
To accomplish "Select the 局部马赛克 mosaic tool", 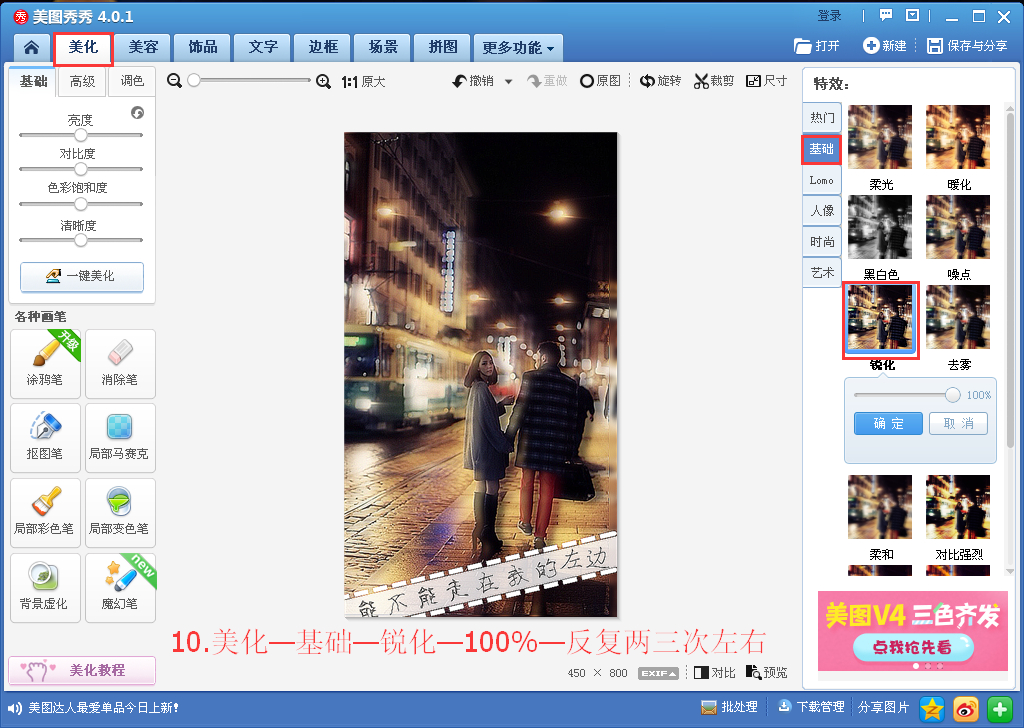I will [119, 436].
